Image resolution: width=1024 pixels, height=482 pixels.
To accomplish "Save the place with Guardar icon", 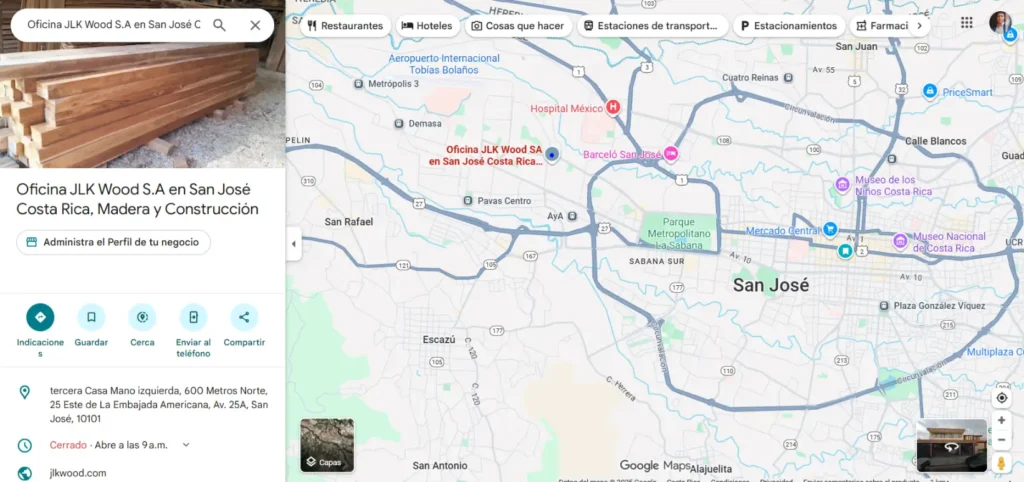I will tap(91, 317).
